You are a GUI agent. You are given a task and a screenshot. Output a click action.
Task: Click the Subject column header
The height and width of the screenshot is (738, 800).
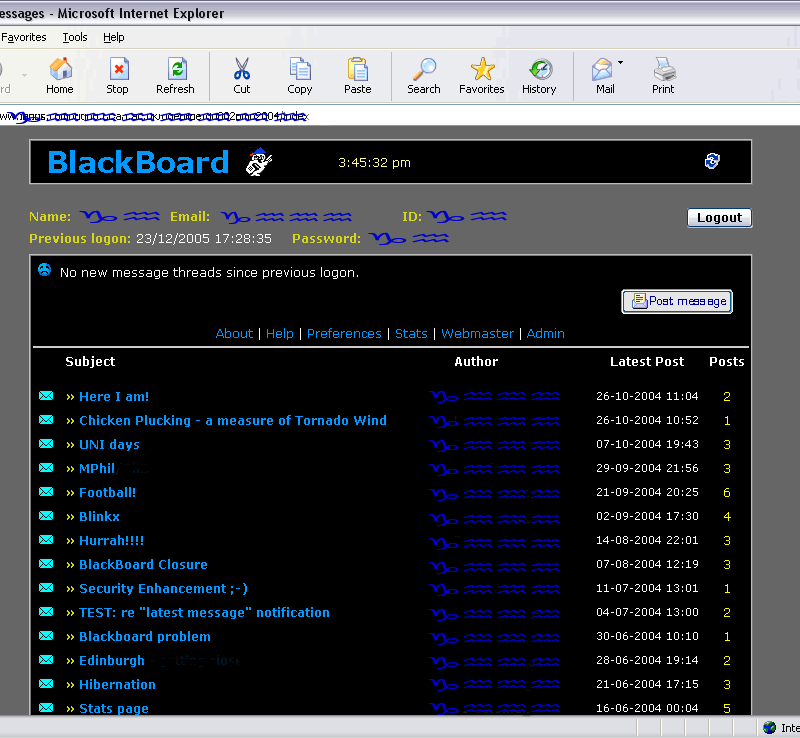(90, 361)
